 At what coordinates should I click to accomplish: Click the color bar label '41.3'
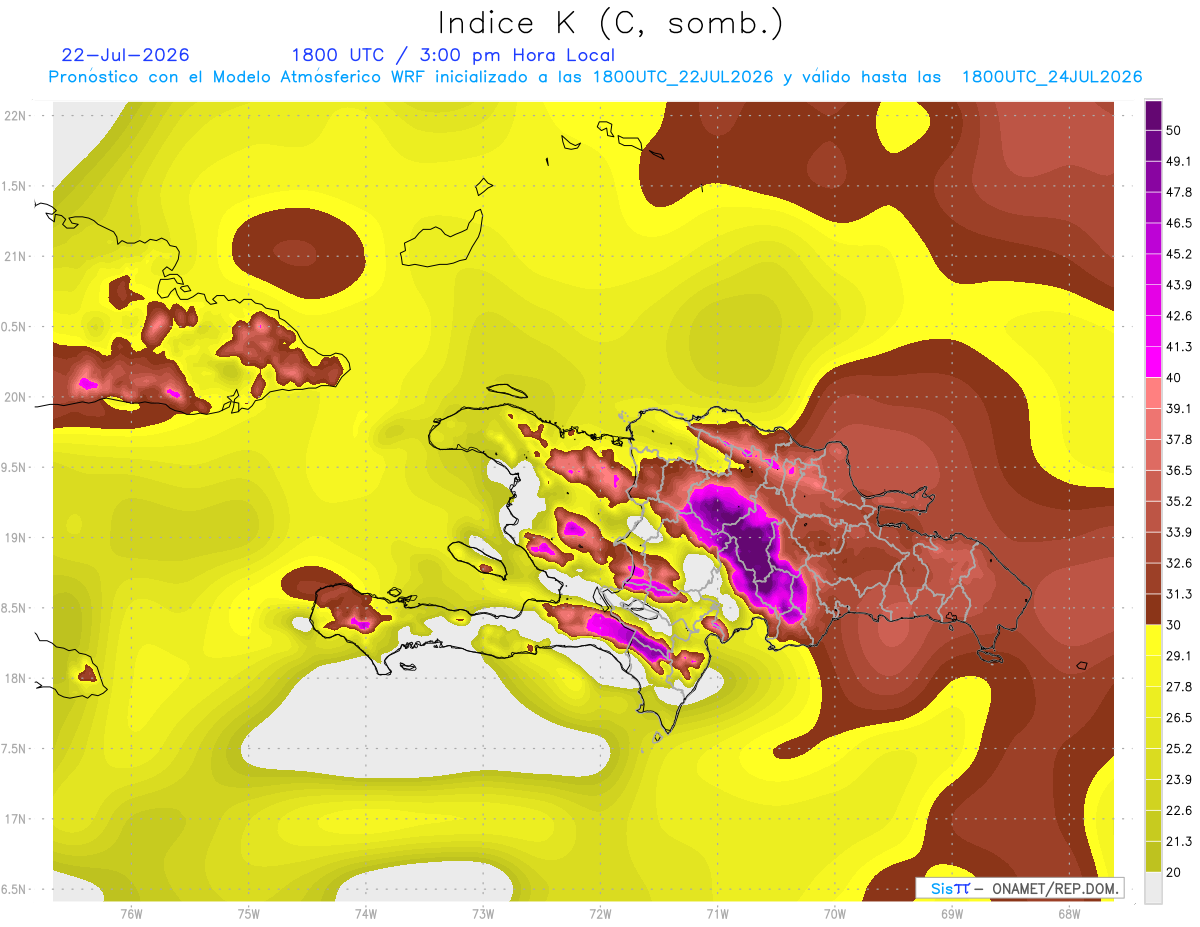(1179, 347)
